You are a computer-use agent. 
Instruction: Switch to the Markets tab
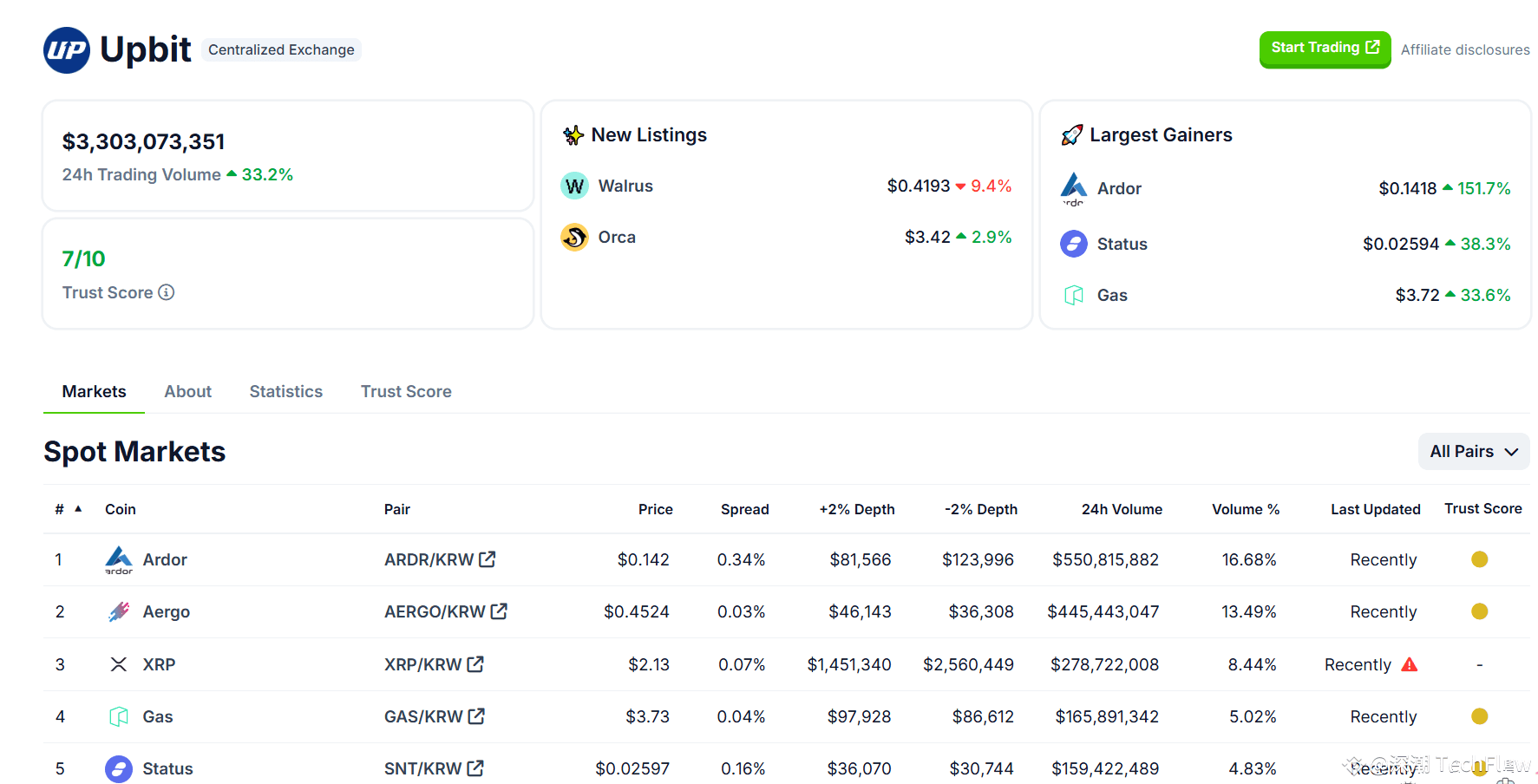[x=95, y=392]
